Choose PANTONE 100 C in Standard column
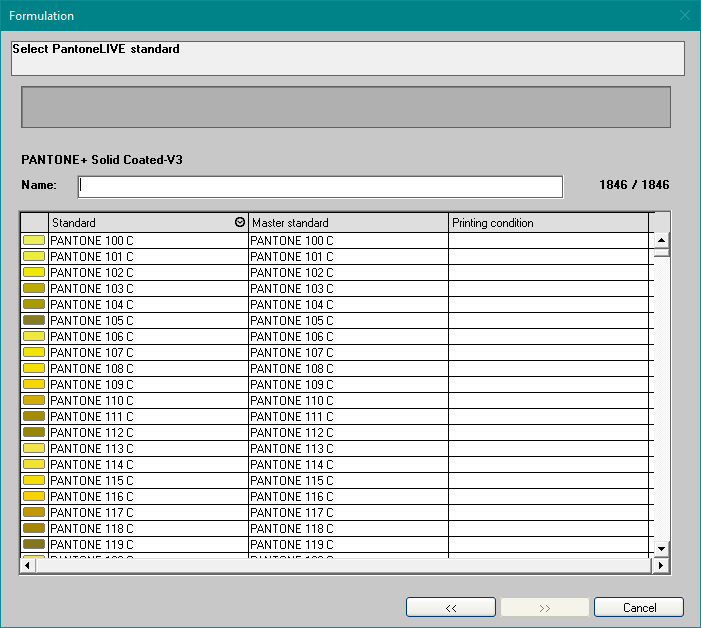Viewport: 701px width, 628px height. pyautogui.click(x=148, y=240)
